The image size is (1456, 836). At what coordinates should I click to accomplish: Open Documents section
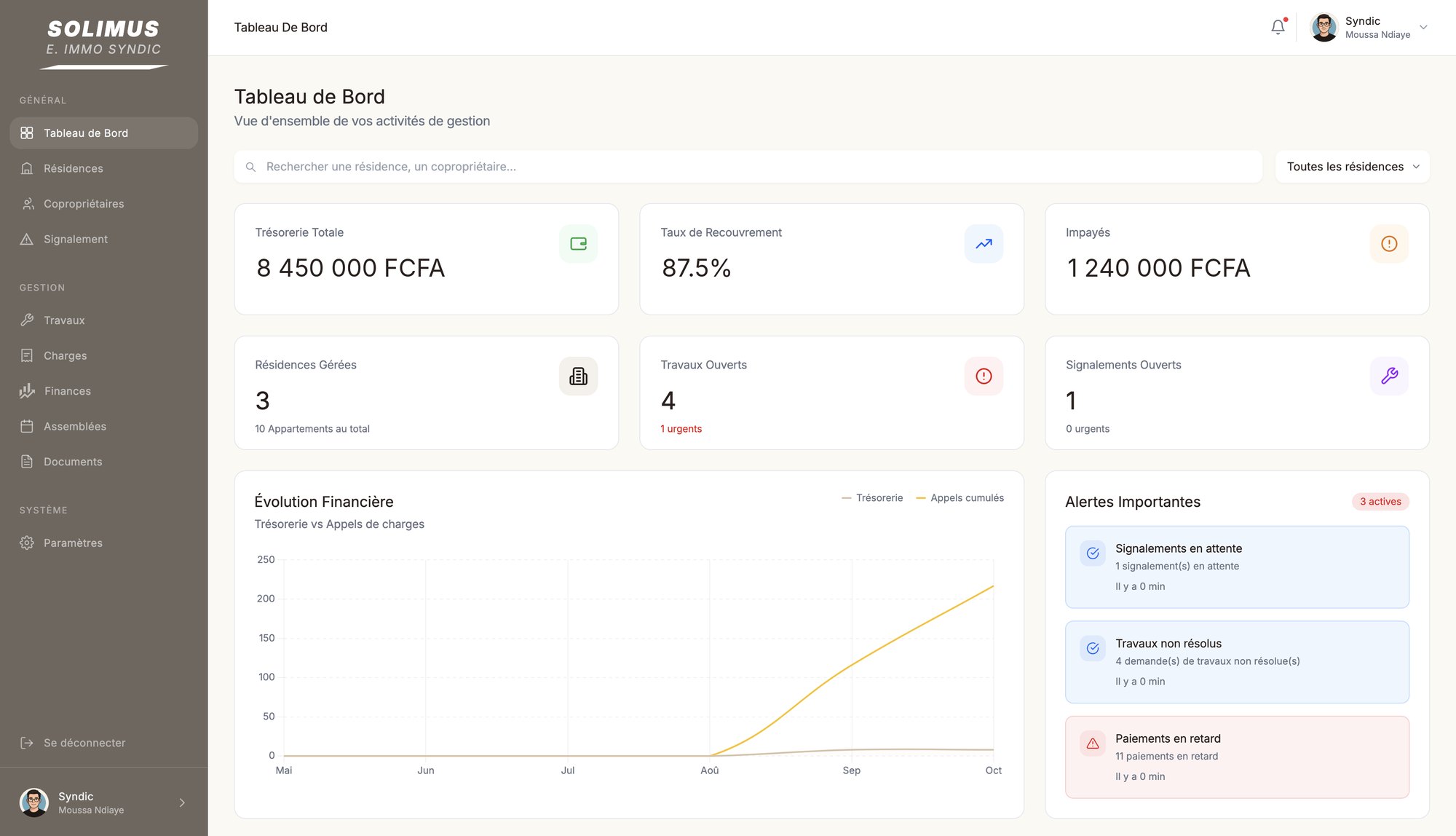click(x=103, y=462)
